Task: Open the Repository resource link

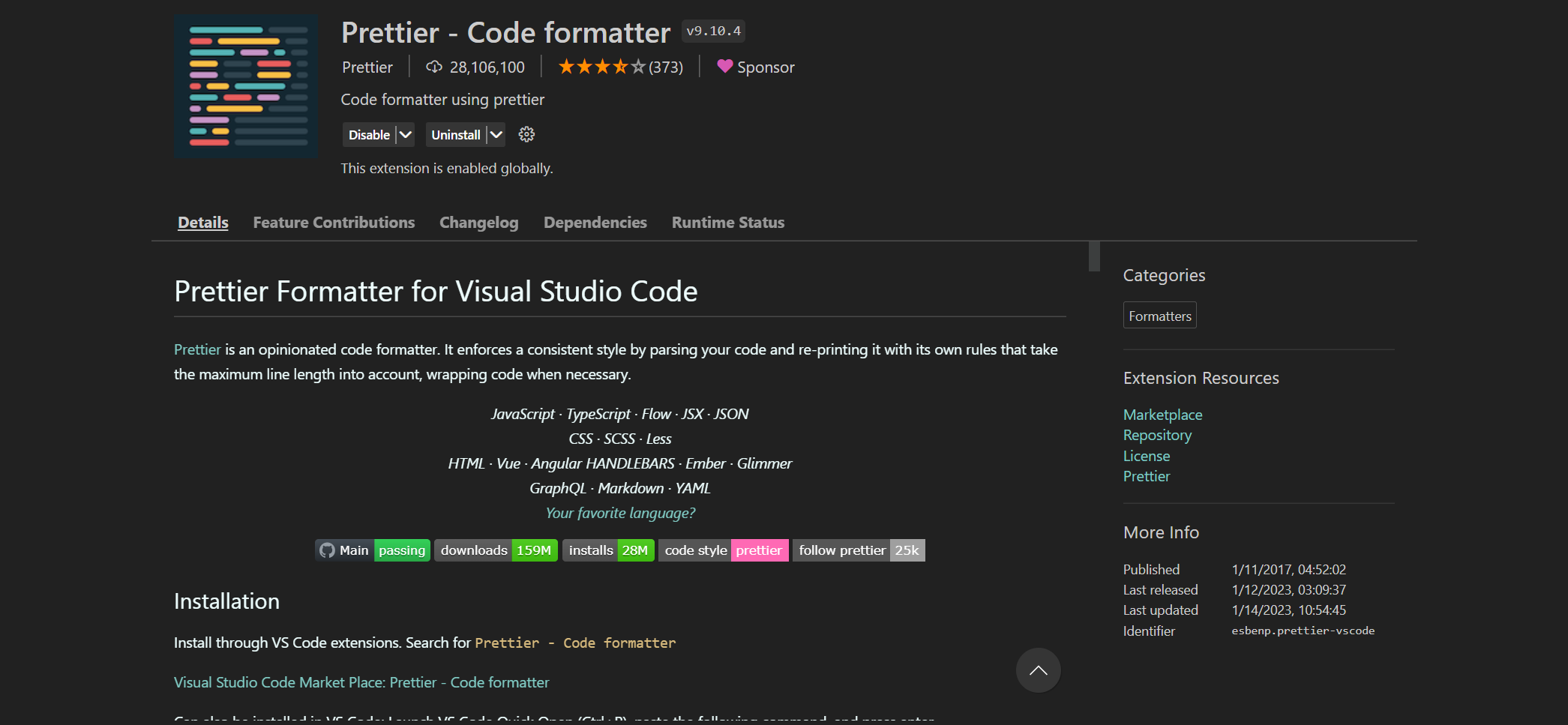Action: click(1157, 435)
